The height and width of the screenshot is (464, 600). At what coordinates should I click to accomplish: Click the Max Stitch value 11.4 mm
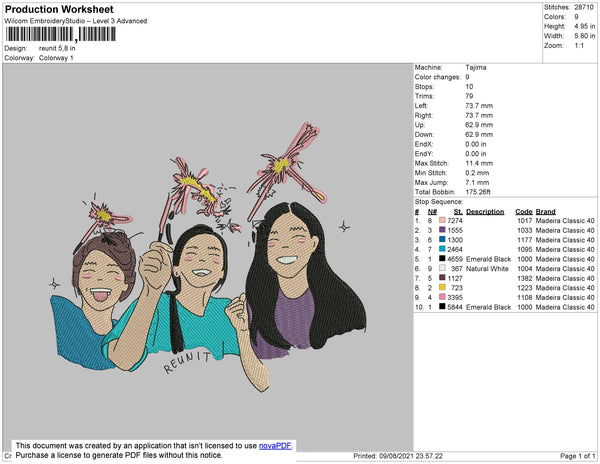point(479,163)
